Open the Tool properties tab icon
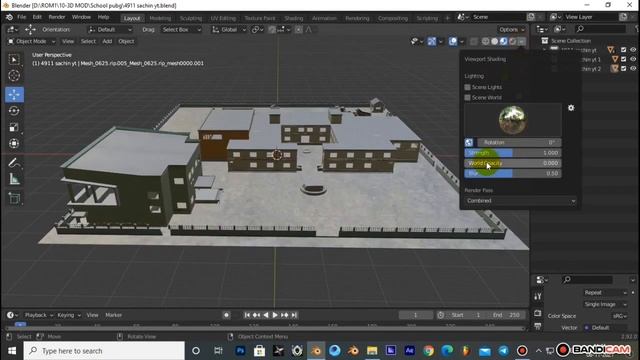The image size is (640, 360). (x=538, y=296)
